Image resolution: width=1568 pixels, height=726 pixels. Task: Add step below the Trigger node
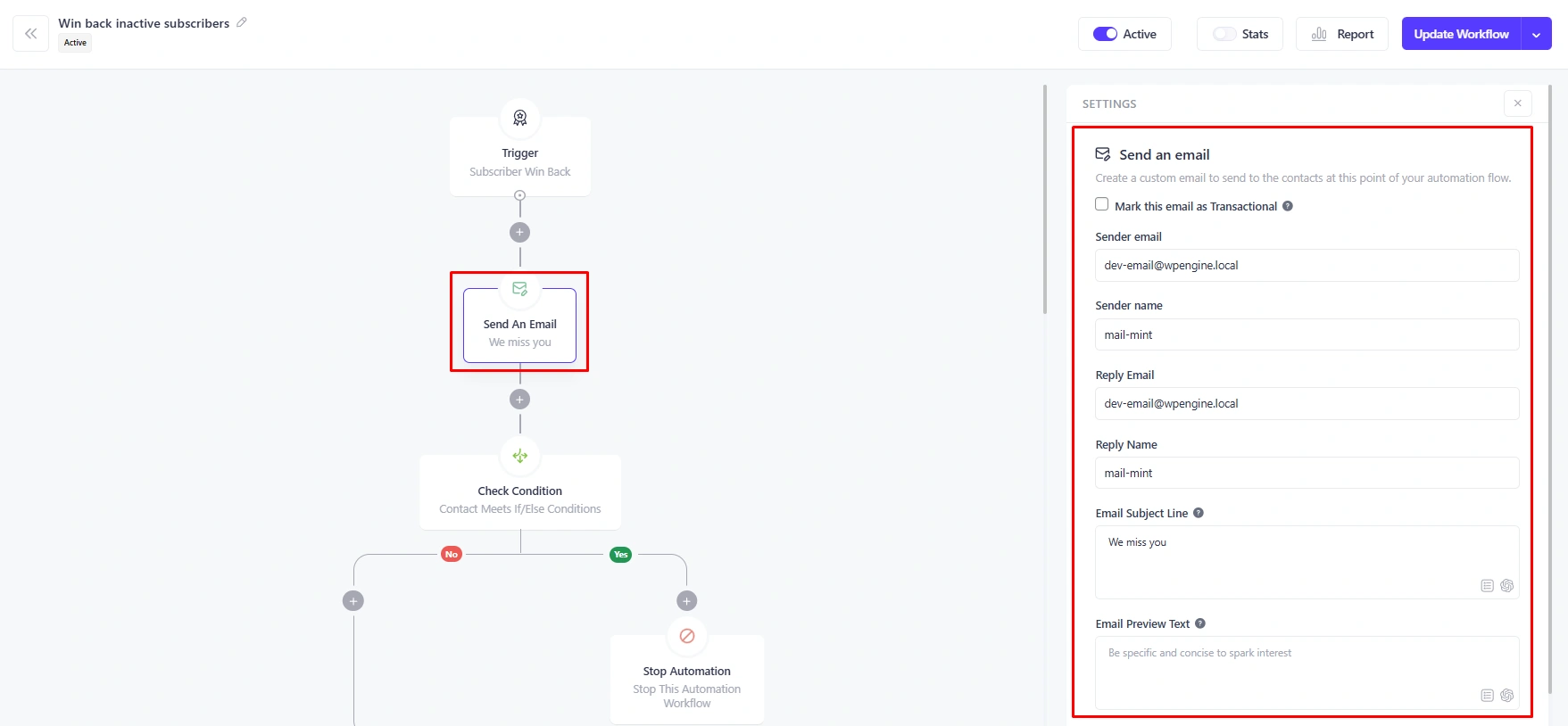coord(519,232)
